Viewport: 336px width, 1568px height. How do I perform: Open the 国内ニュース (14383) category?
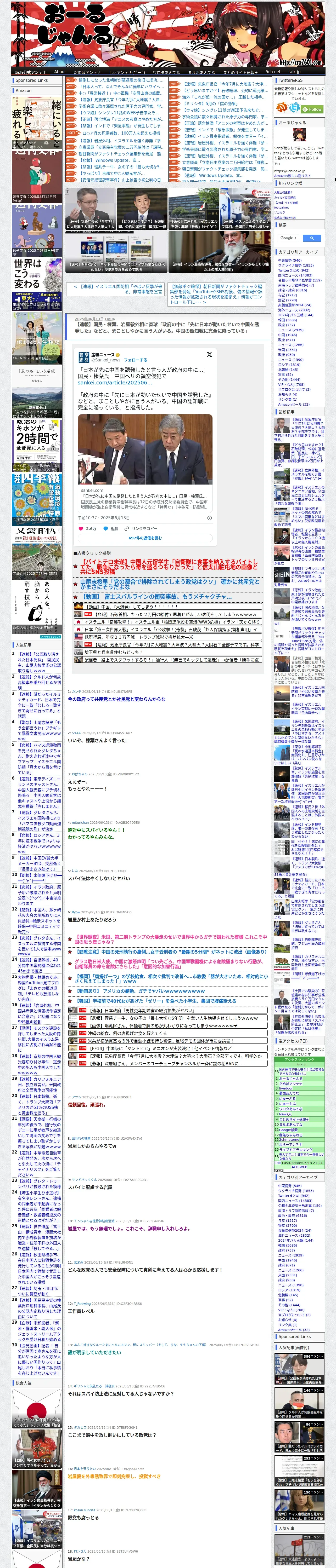click(x=295, y=275)
